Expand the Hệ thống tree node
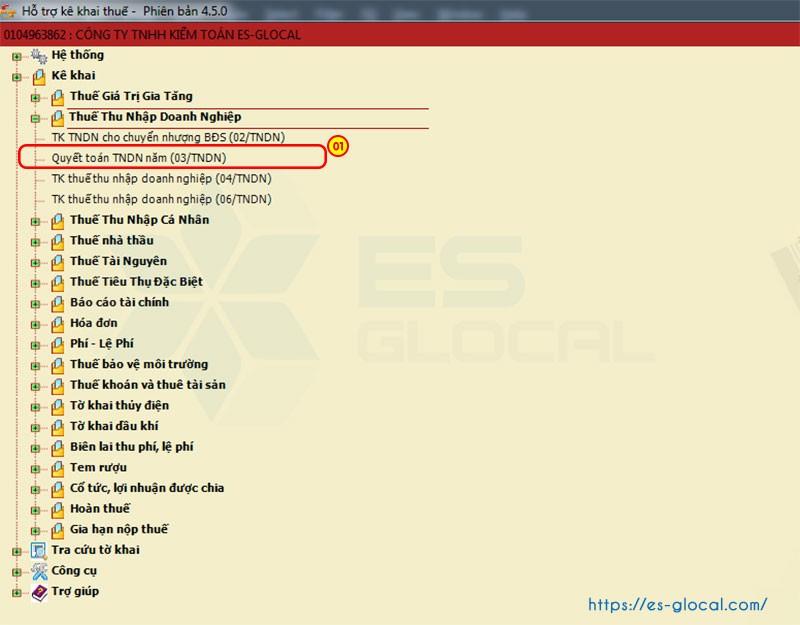The image size is (800, 625). tap(16, 56)
